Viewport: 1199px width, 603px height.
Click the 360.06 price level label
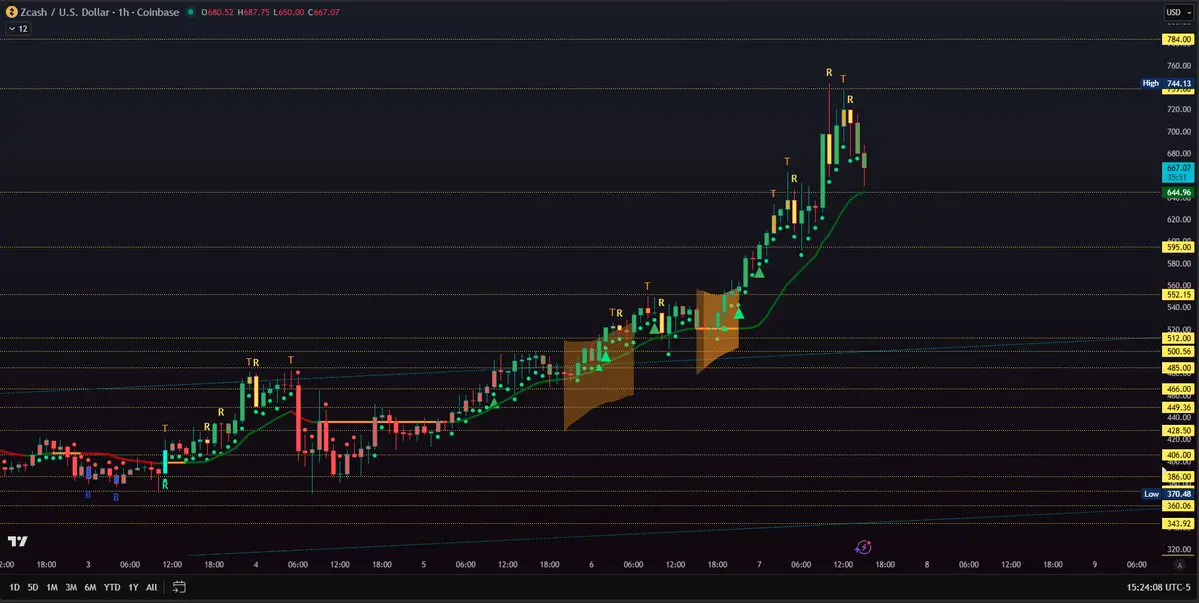point(1178,505)
